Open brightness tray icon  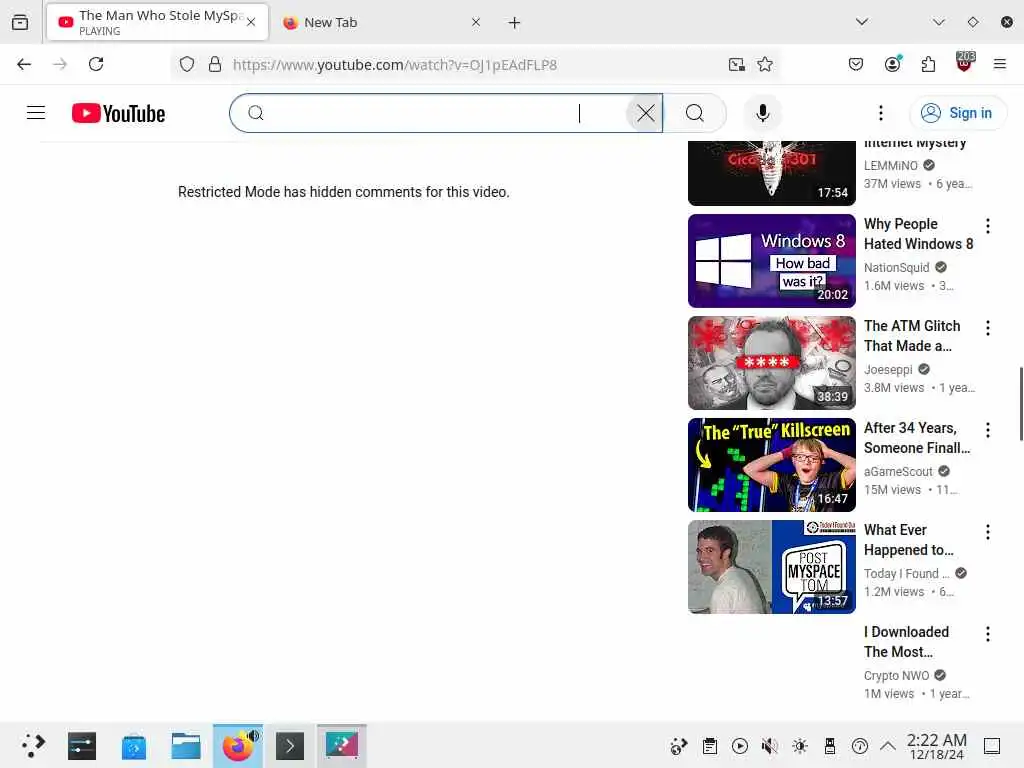(x=800, y=746)
